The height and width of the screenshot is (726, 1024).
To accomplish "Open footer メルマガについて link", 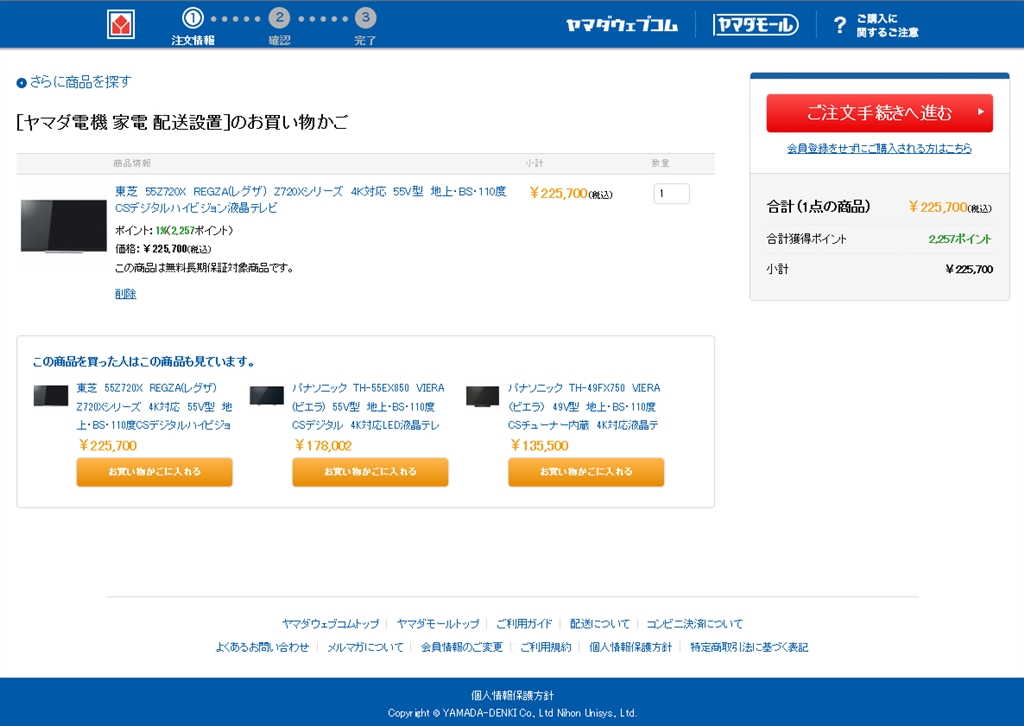I will pos(365,647).
